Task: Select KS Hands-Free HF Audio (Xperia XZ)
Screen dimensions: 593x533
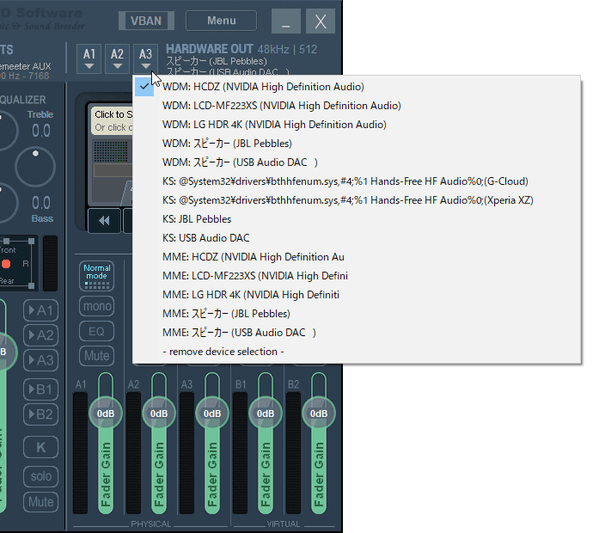Action: [357, 200]
